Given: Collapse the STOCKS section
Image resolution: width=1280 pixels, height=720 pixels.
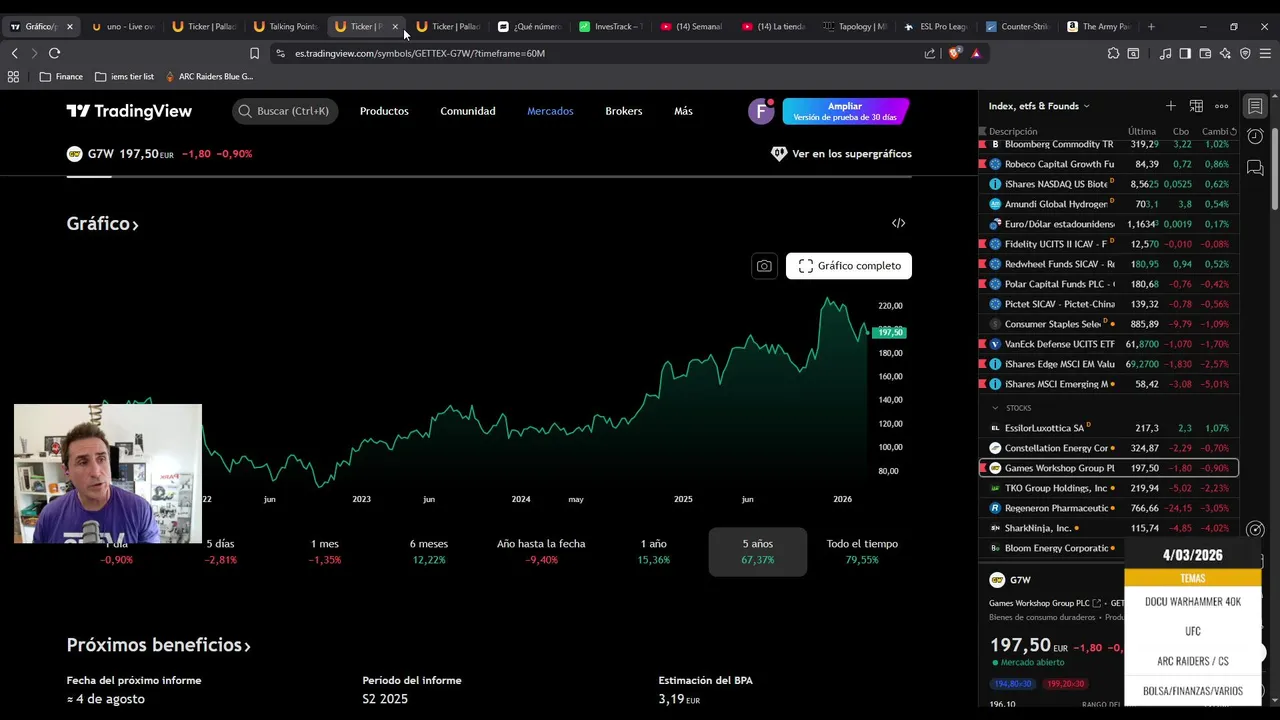Looking at the screenshot, I should (995, 408).
